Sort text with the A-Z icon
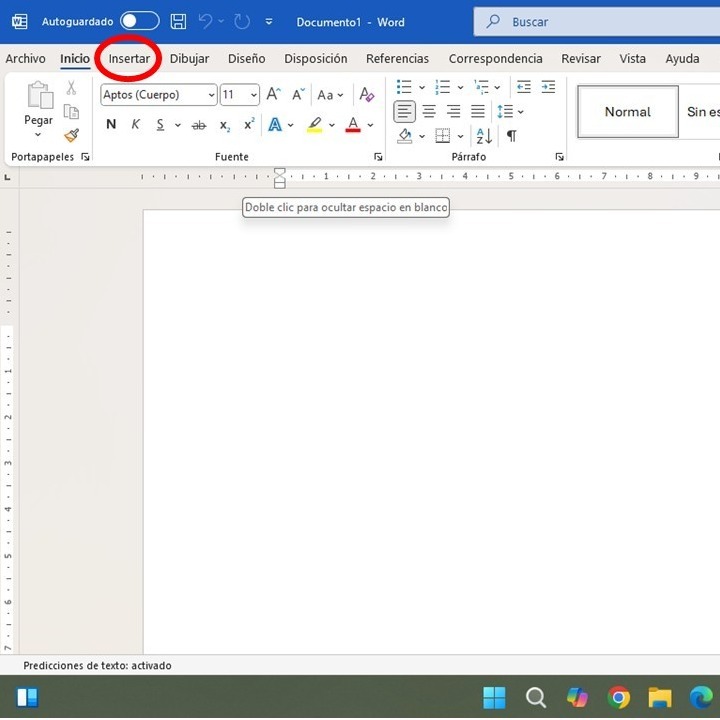The height and width of the screenshot is (720, 720). pos(484,136)
